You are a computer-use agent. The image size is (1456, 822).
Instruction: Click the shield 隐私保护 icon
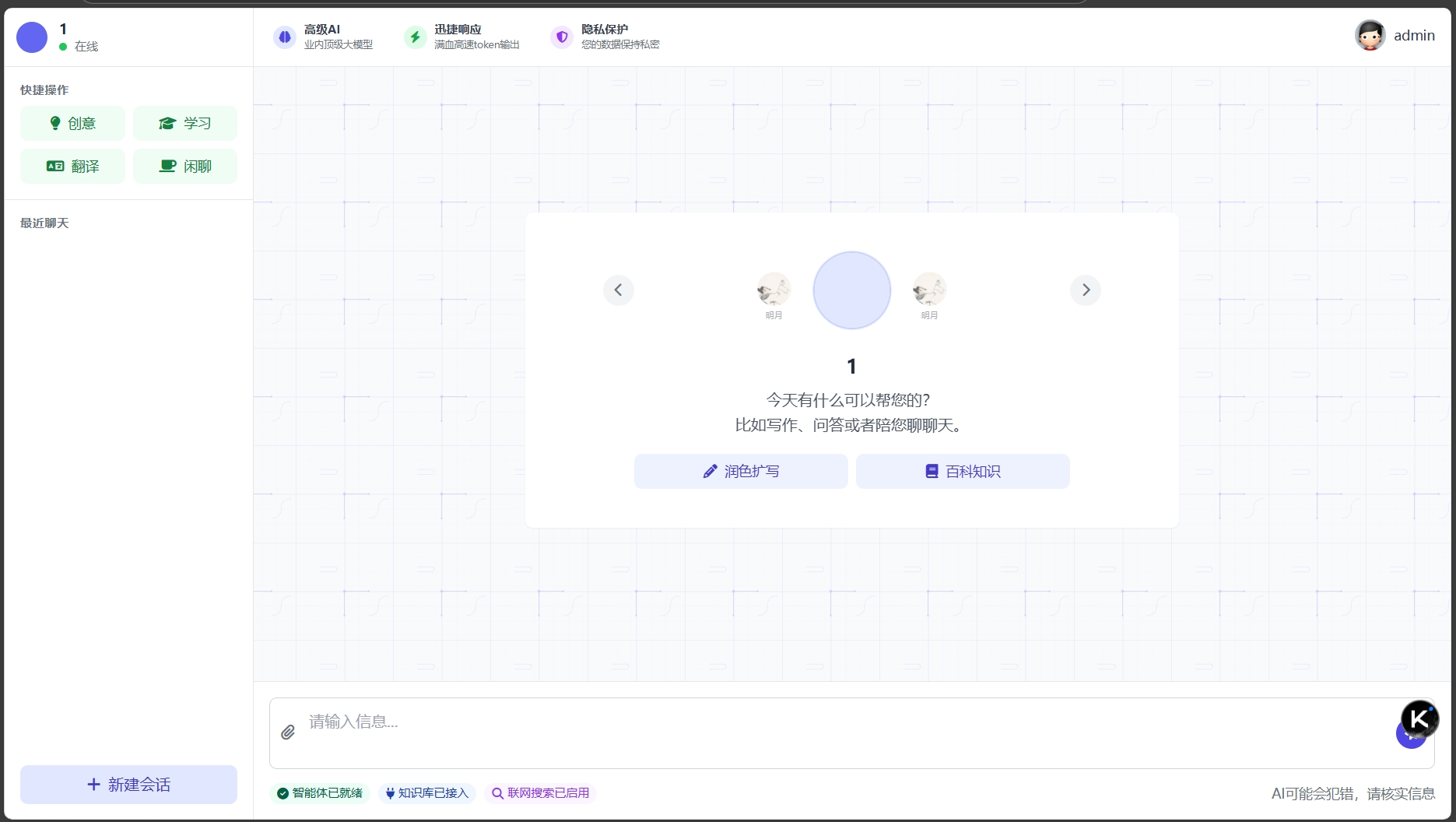562,37
